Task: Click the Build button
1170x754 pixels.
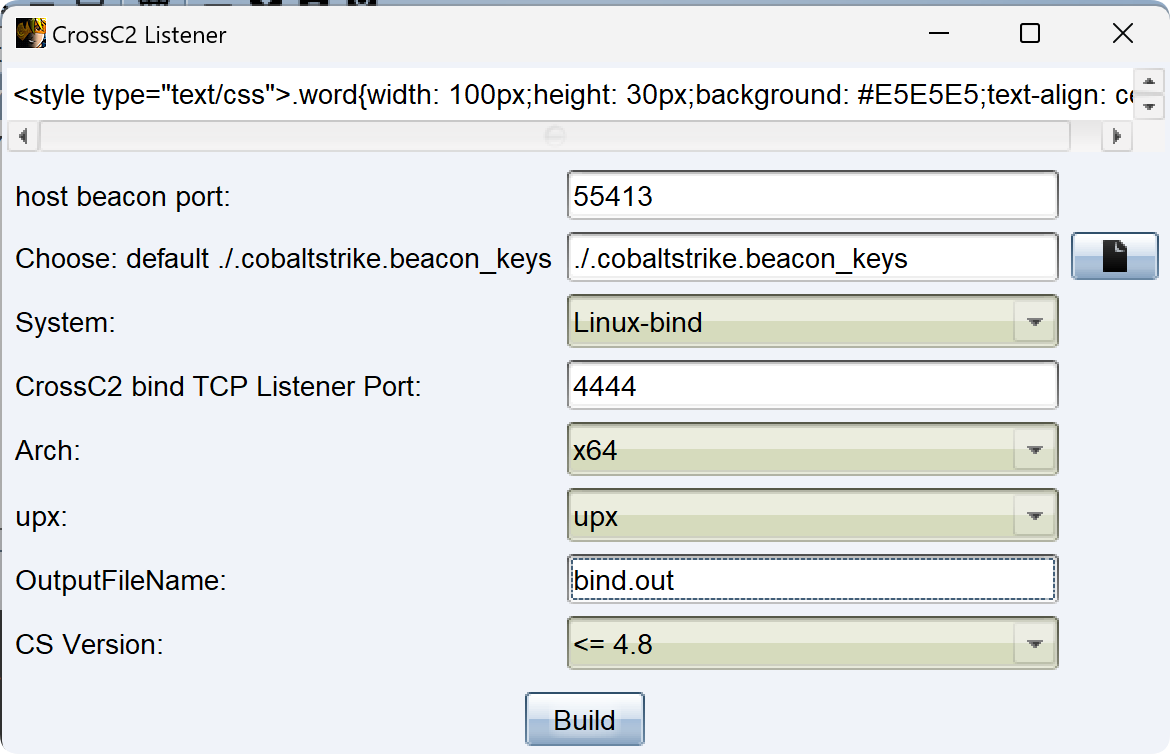Action: pyautogui.click(x=584, y=720)
